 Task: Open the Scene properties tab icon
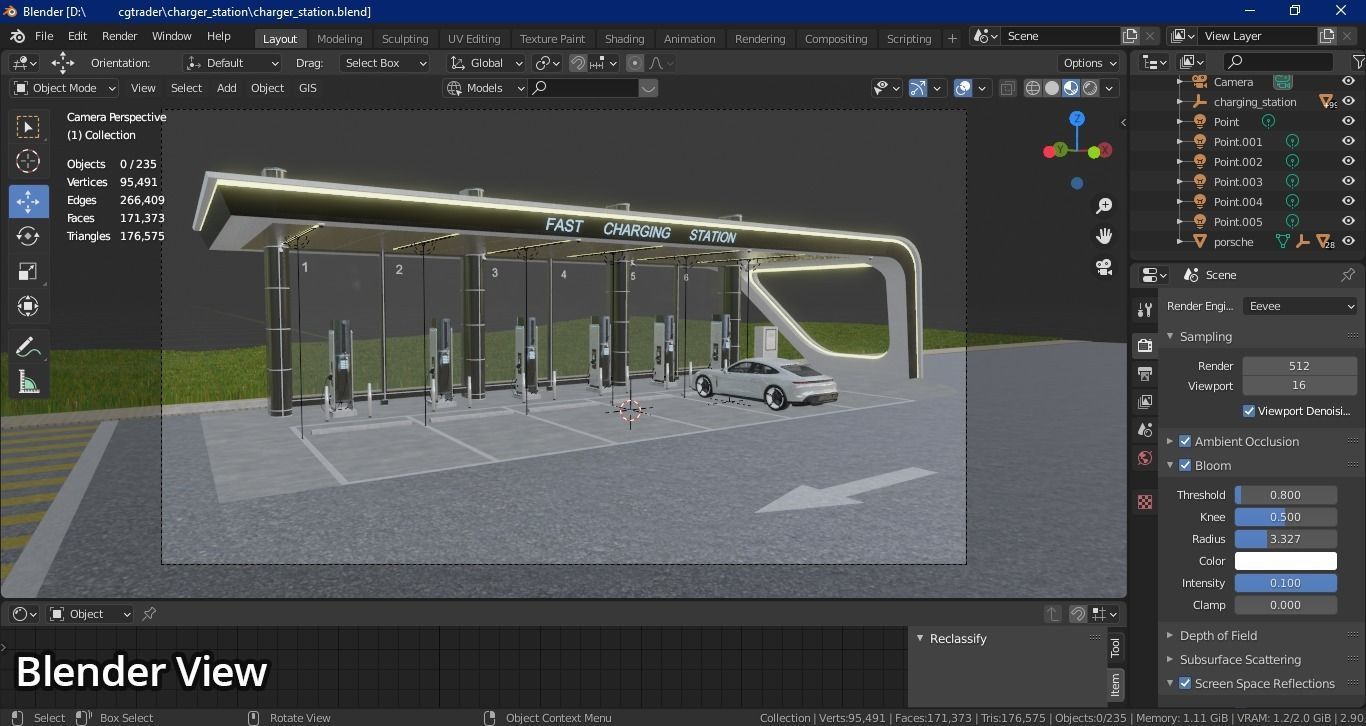point(1145,429)
